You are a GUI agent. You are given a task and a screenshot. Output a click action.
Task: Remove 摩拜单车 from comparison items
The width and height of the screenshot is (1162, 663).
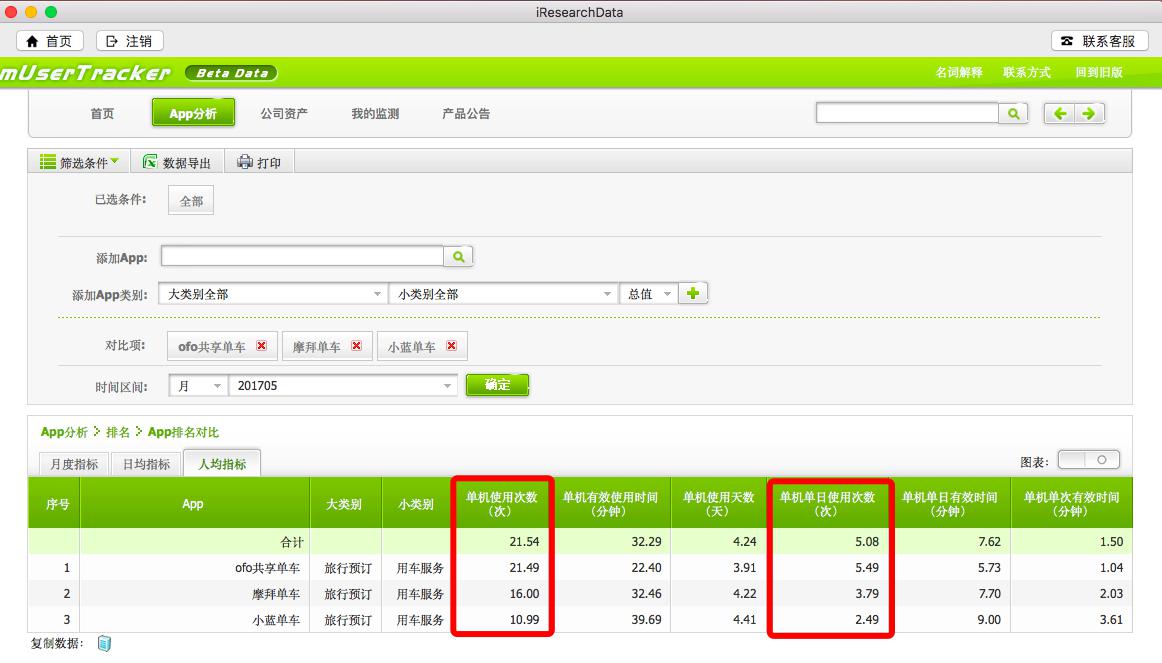tap(356, 346)
